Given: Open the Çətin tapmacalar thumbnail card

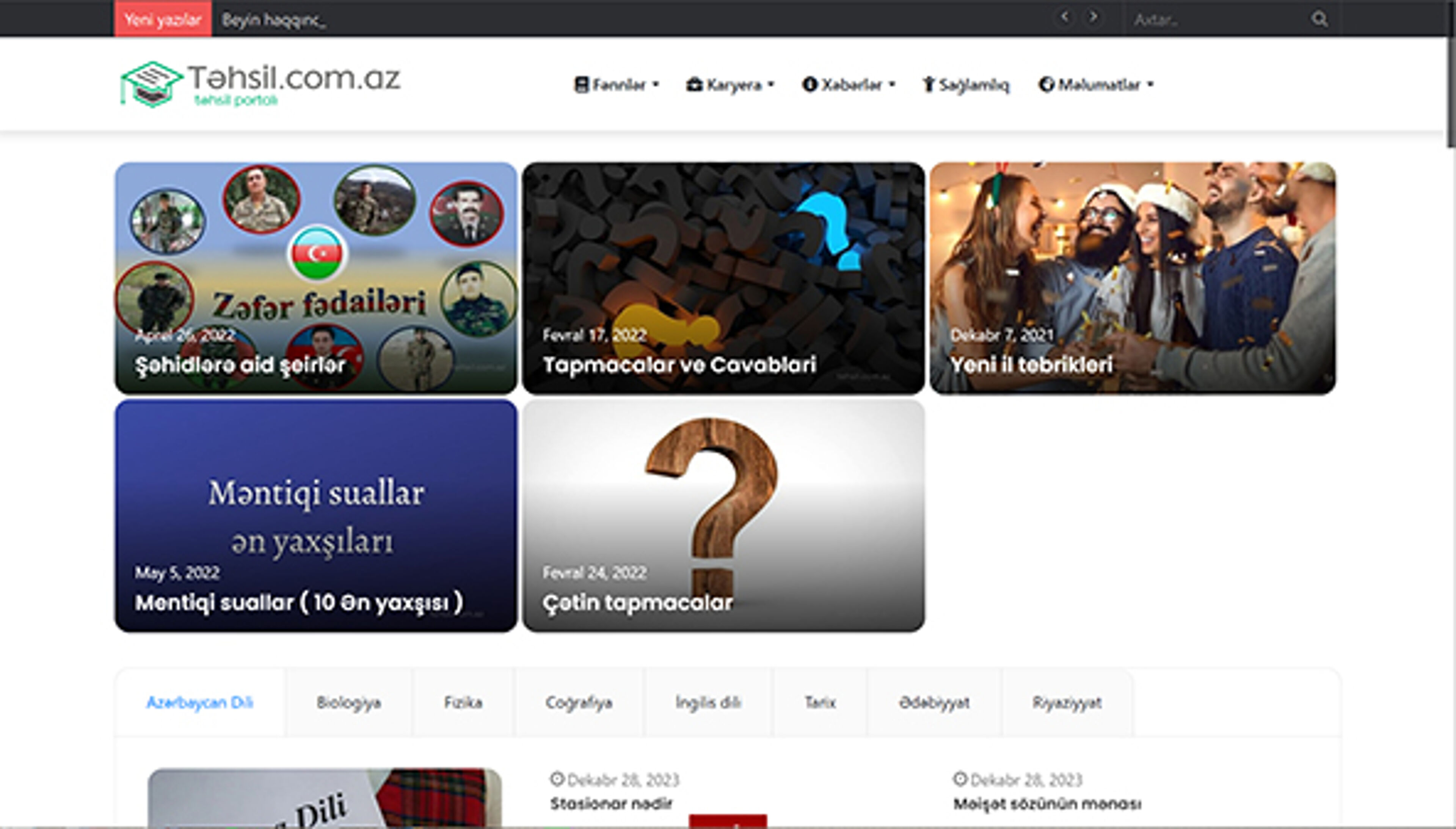Looking at the screenshot, I should [x=723, y=515].
